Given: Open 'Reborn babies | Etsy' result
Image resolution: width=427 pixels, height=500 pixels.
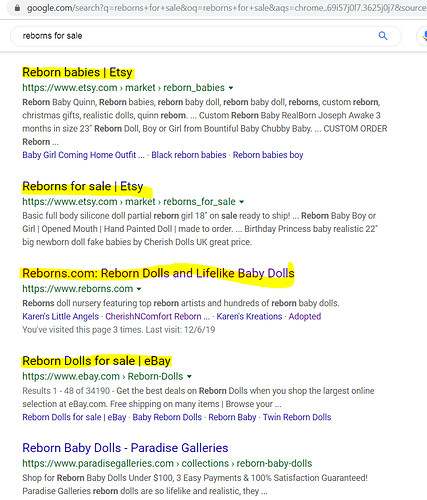Looking at the screenshot, I should click(x=77, y=72).
